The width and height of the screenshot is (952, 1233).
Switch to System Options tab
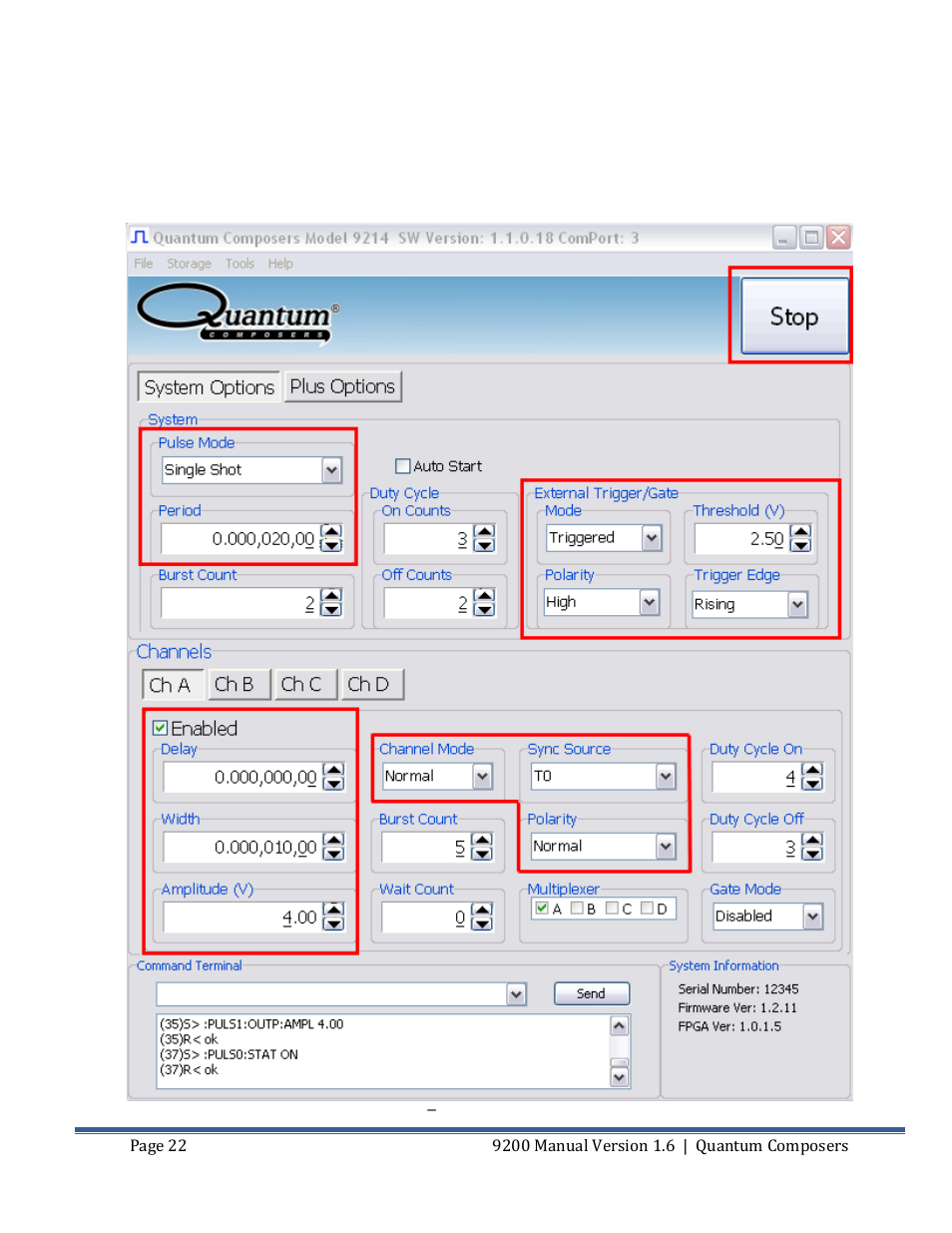[x=209, y=387]
